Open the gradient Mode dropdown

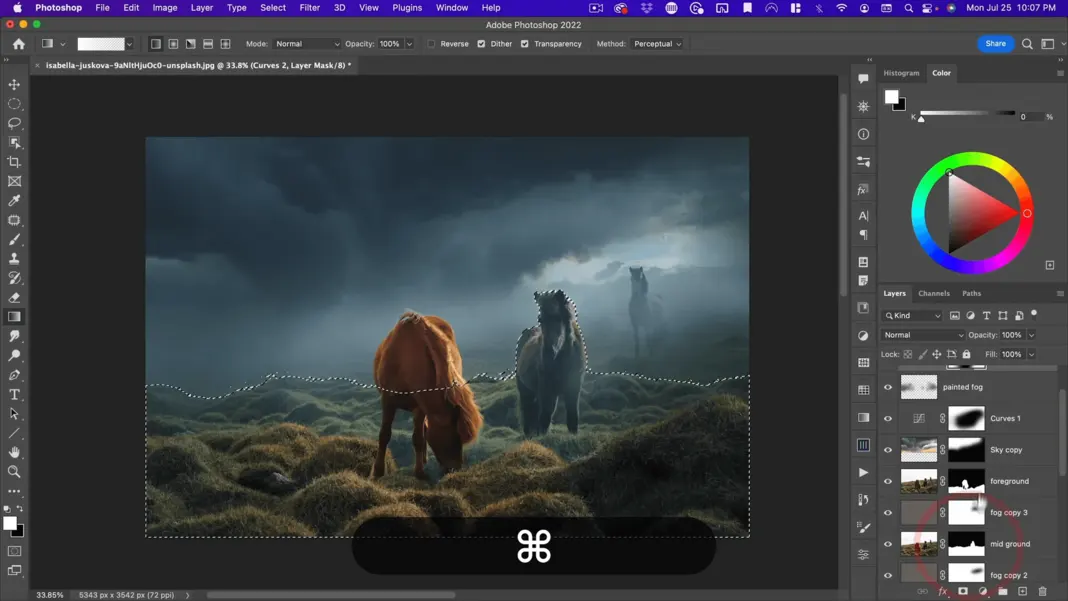coord(307,44)
